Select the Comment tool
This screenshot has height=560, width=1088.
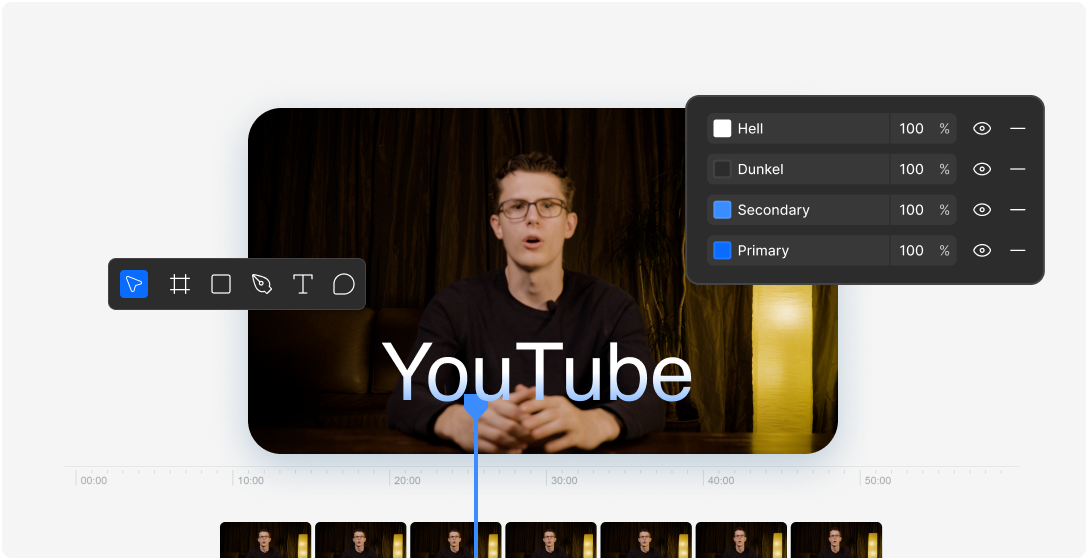point(343,284)
